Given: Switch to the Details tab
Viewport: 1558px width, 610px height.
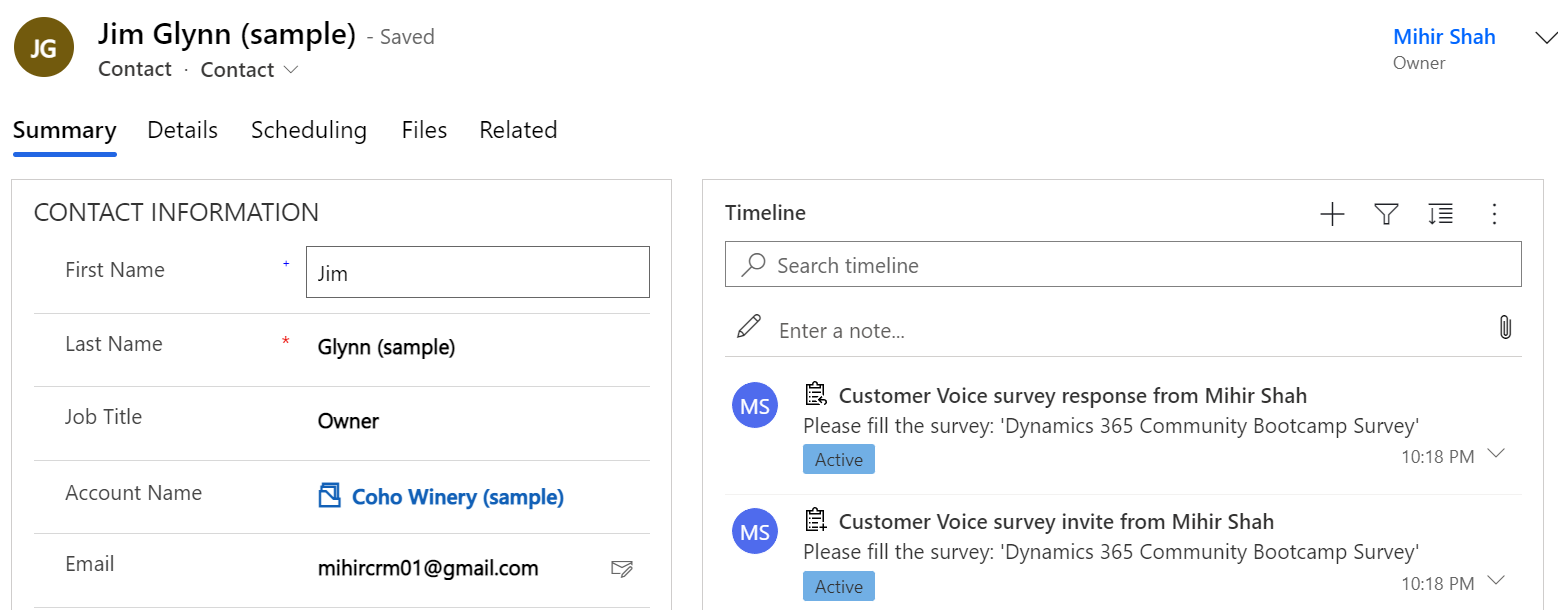Looking at the screenshot, I should click(182, 130).
